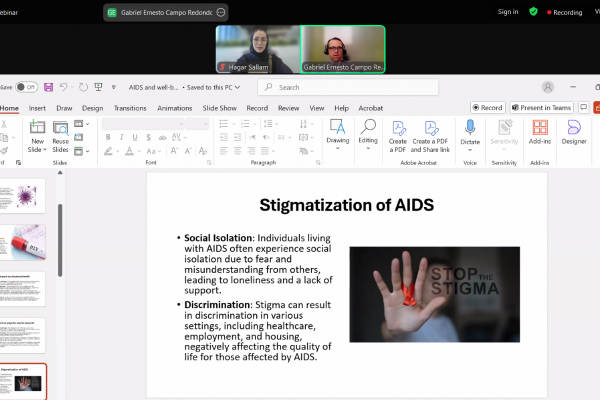Viewport: 600px width, 400px height.
Task: Click the New Slide icon
Action: pyautogui.click(x=38, y=127)
